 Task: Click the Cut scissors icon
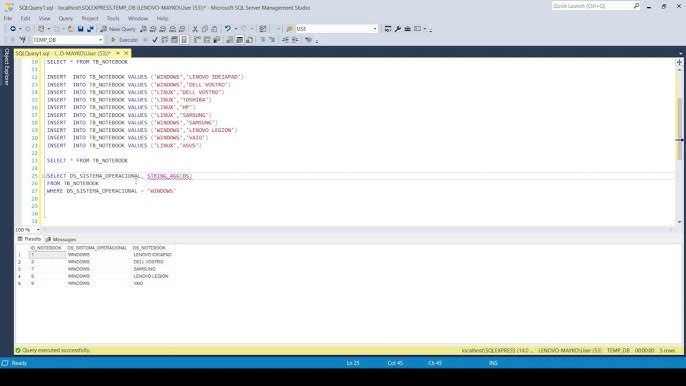(195, 29)
